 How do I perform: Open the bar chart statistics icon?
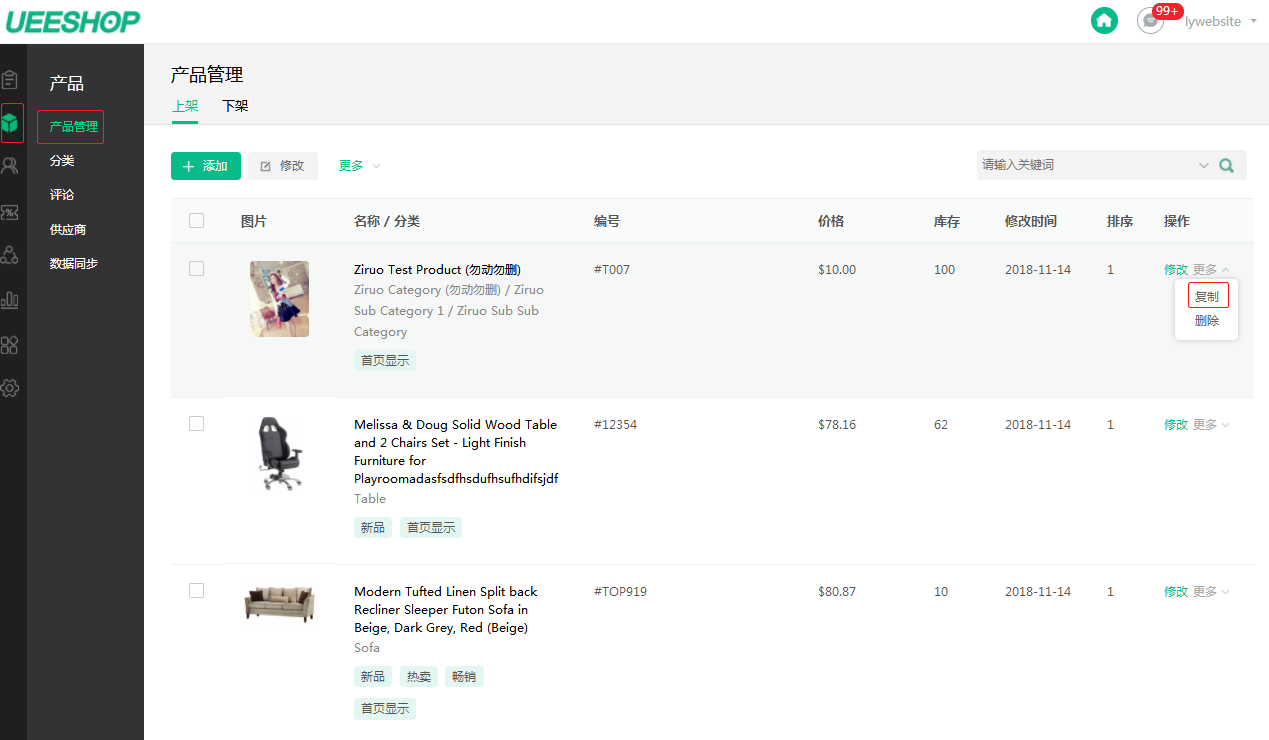[10, 299]
